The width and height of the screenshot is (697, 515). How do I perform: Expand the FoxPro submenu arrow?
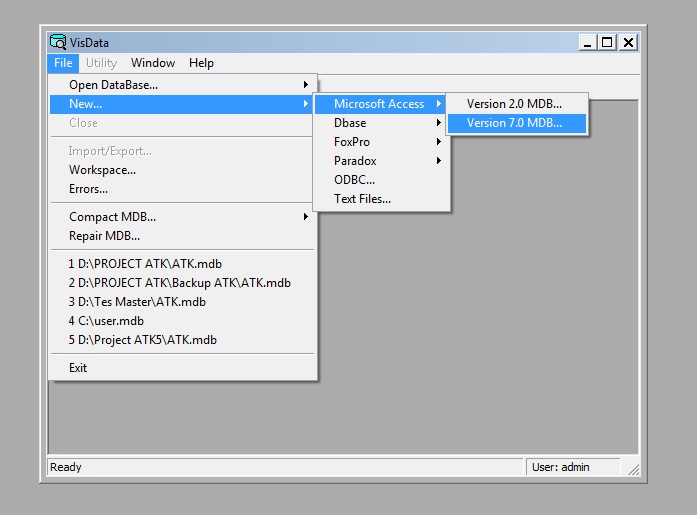439,142
